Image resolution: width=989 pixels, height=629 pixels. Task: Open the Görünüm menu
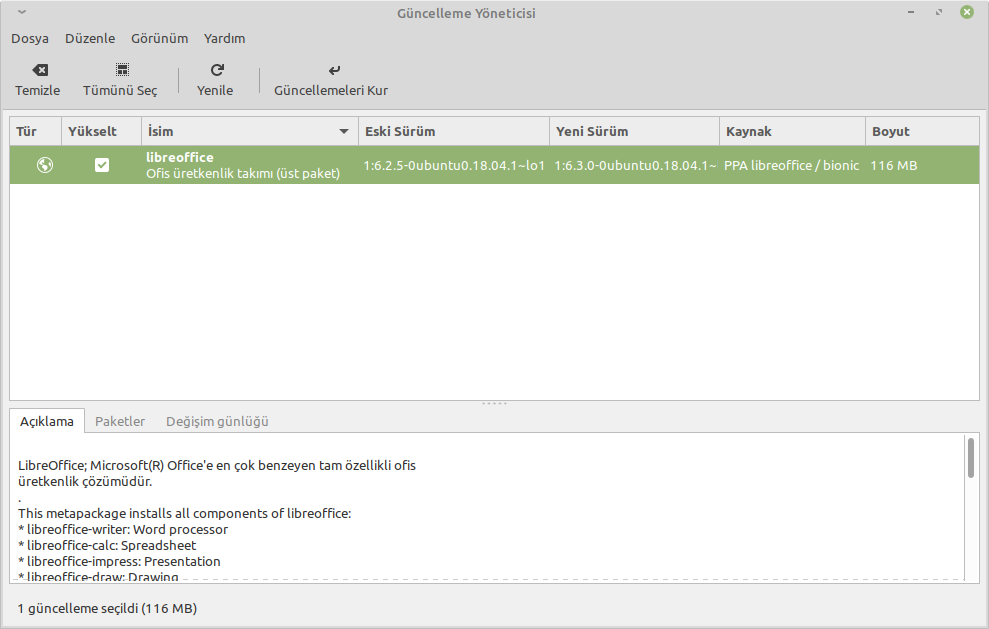tap(160, 38)
